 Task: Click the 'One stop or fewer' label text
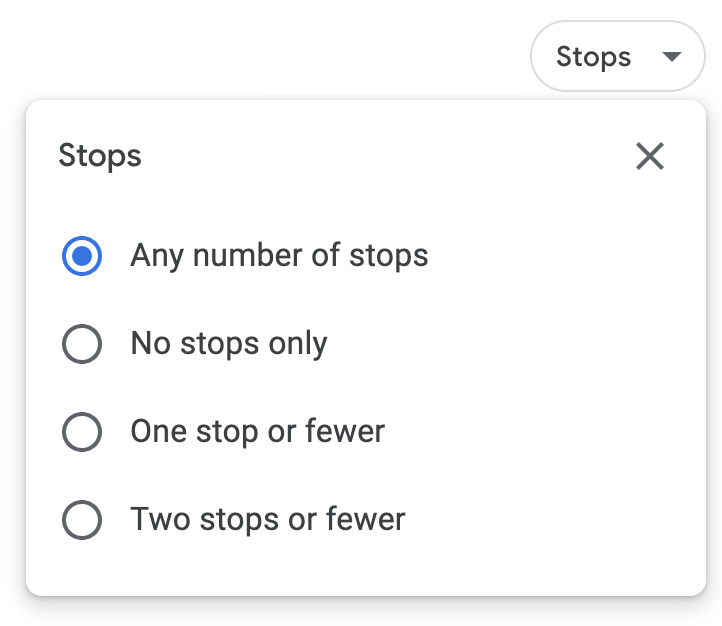[x=257, y=432]
